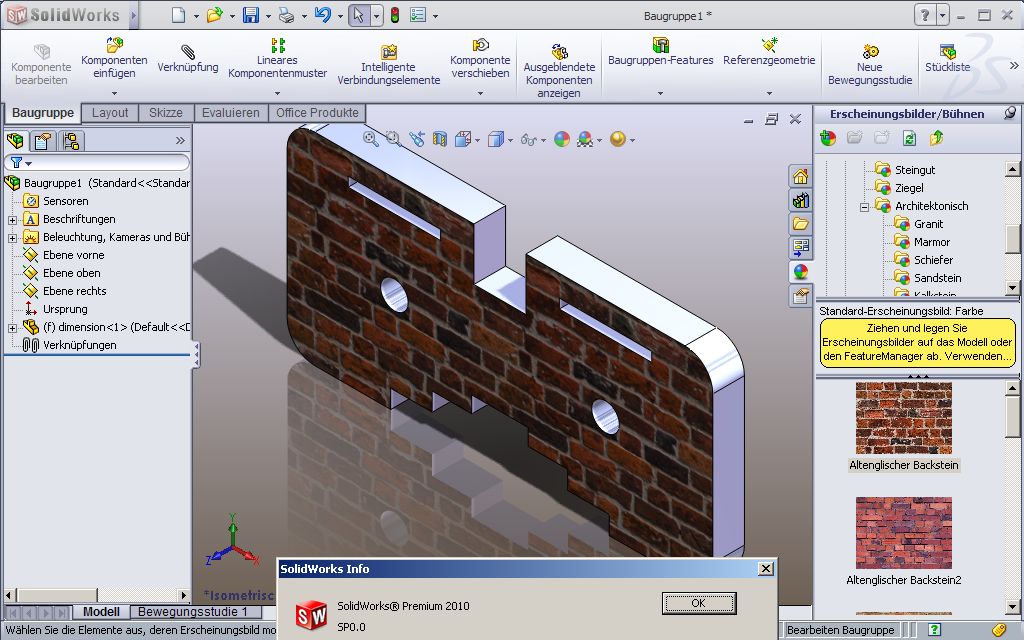The width and height of the screenshot is (1024, 640).
Task: Select Altenglischer Backstein appearance thumbnail
Action: tap(904, 418)
